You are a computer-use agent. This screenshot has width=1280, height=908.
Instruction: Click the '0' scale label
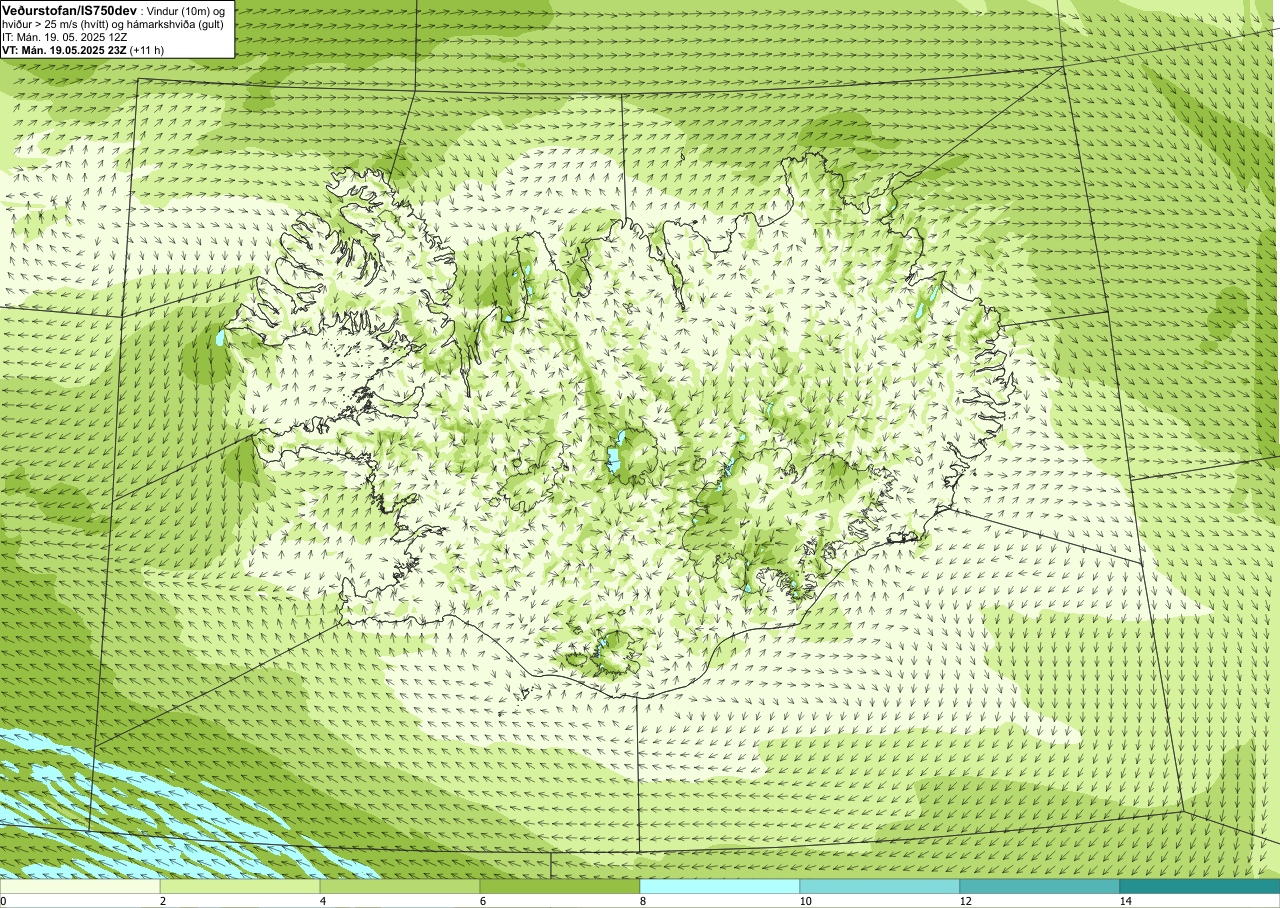(3, 901)
